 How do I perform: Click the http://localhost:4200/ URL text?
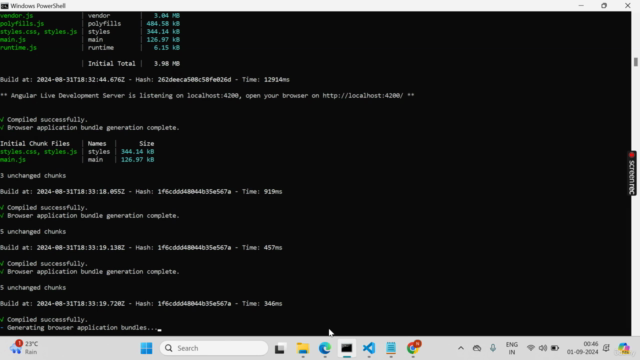click(362, 96)
